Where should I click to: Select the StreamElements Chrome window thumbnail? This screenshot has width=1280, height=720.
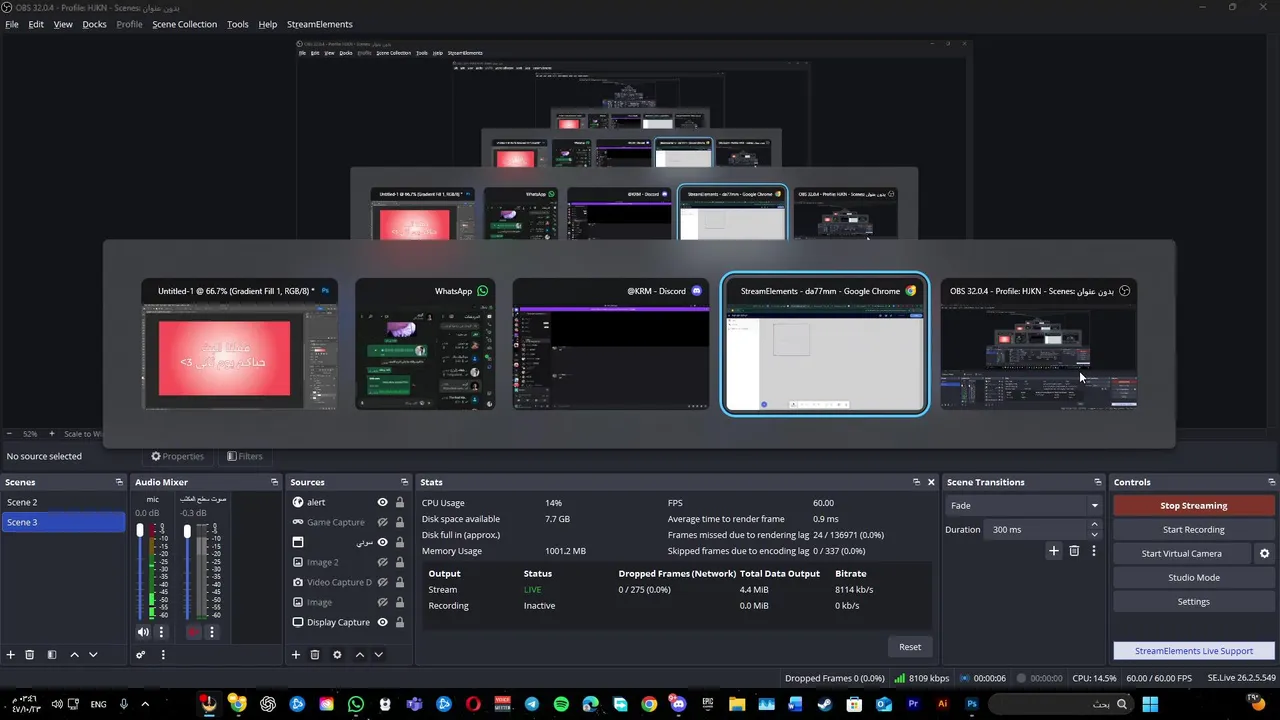(825, 344)
